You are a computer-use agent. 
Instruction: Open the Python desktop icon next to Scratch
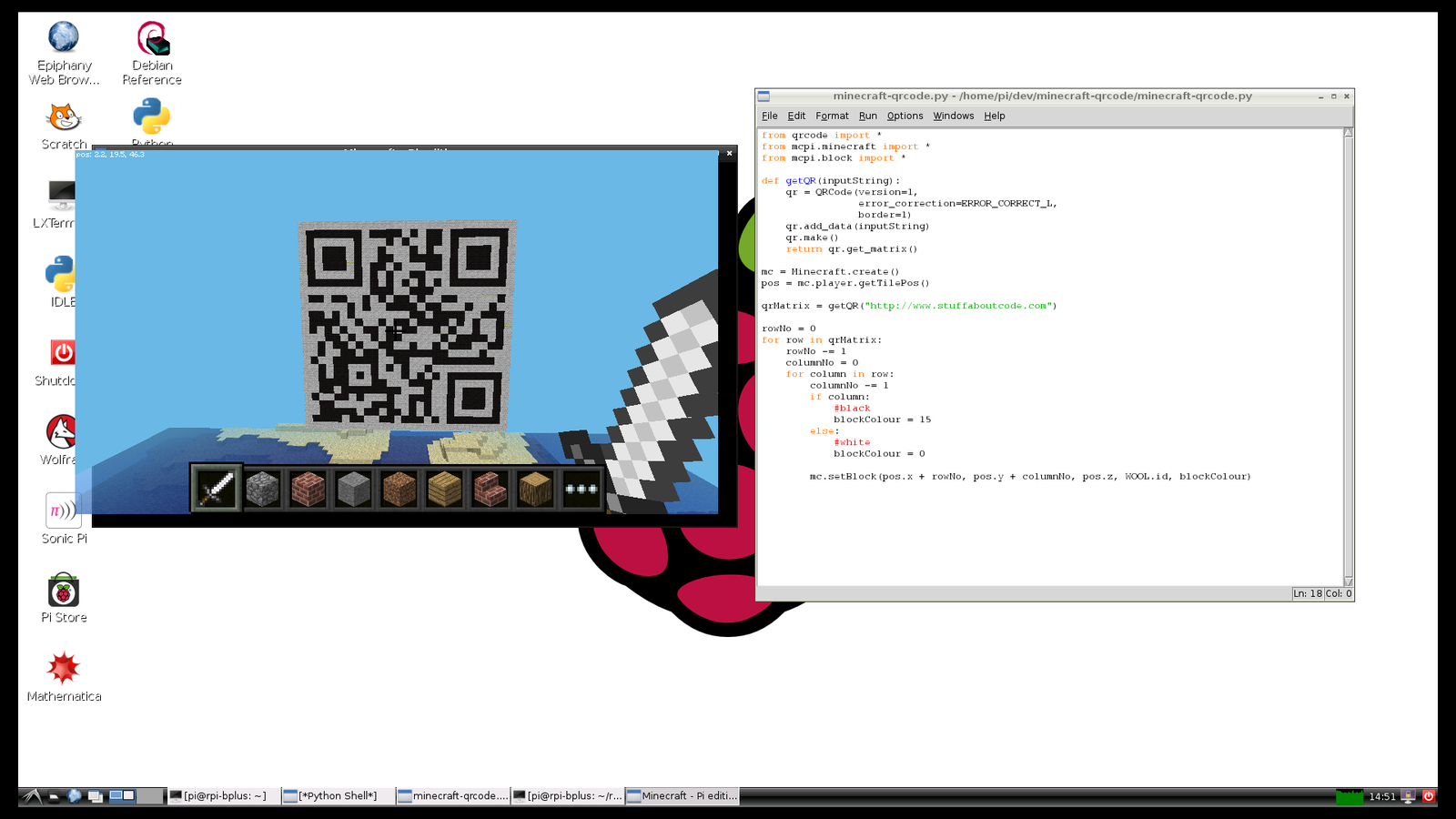click(152, 122)
